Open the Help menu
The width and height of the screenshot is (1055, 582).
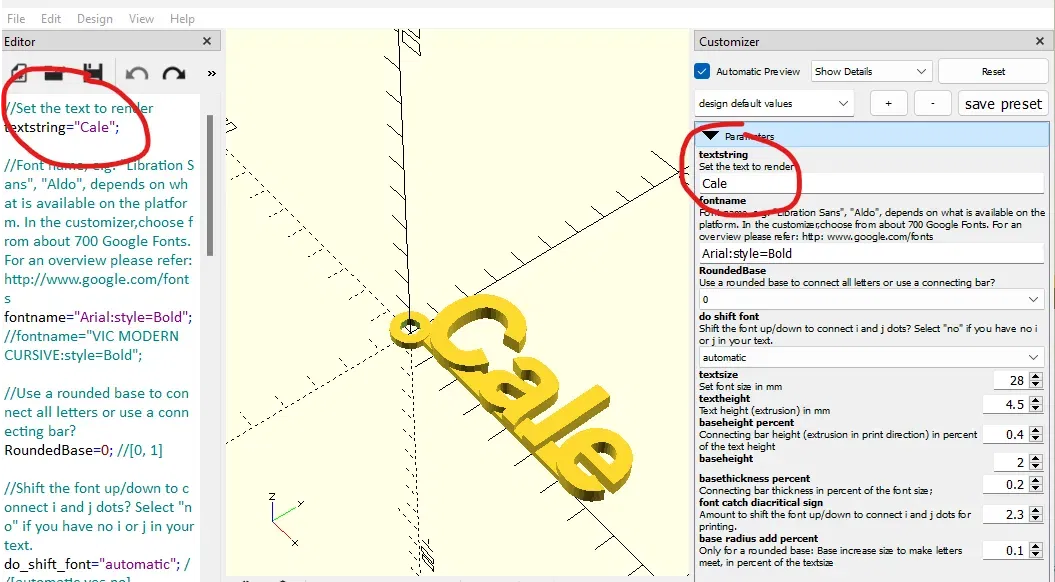coord(182,19)
